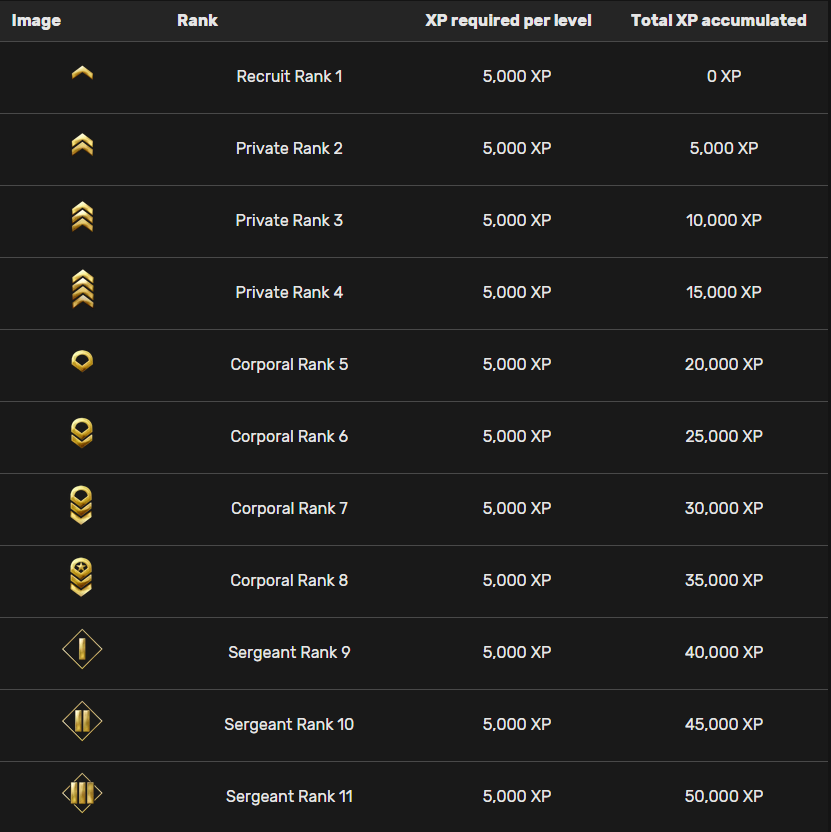This screenshot has height=832, width=831.
Task: Click the Corporal Rank 5 badge icon
Action: (82, 362)
